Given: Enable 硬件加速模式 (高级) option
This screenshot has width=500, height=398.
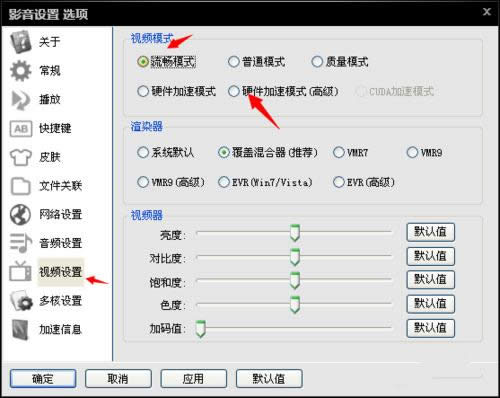Looking at the screenshot, I should pyautogui.click(x=234, y=91).
